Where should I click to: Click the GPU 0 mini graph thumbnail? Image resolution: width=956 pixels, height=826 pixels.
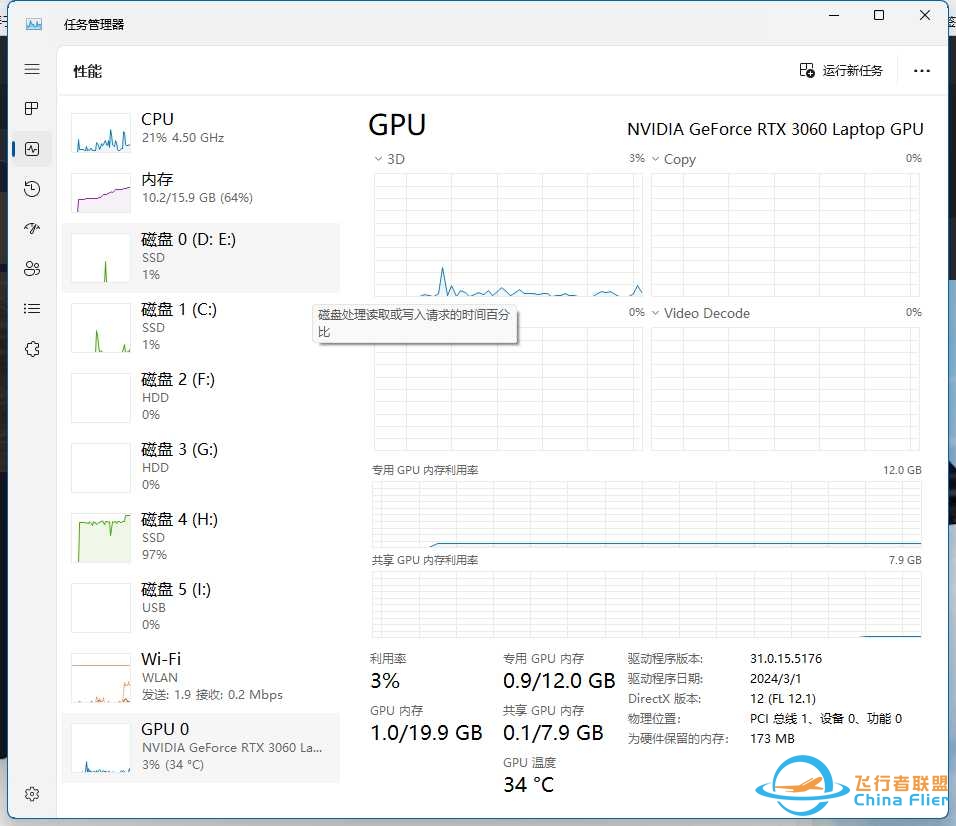coord(101,748)
